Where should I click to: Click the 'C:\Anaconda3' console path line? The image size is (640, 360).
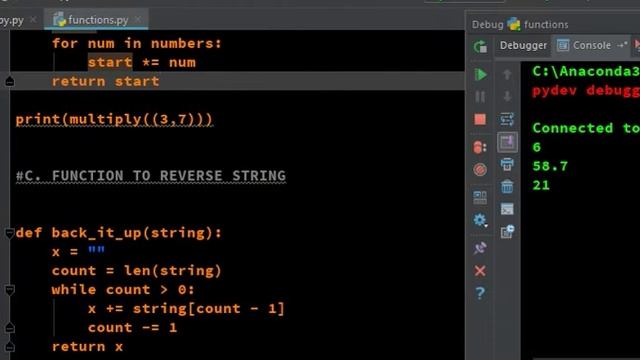coord(586,71)
